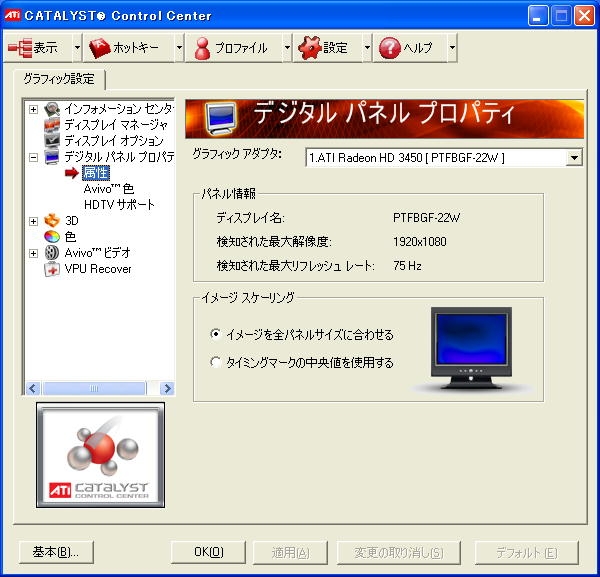The width and height of the screenshot is (600, 577).
Task: Click the 変更の取り消し(S) button
Action: point(399,552)
